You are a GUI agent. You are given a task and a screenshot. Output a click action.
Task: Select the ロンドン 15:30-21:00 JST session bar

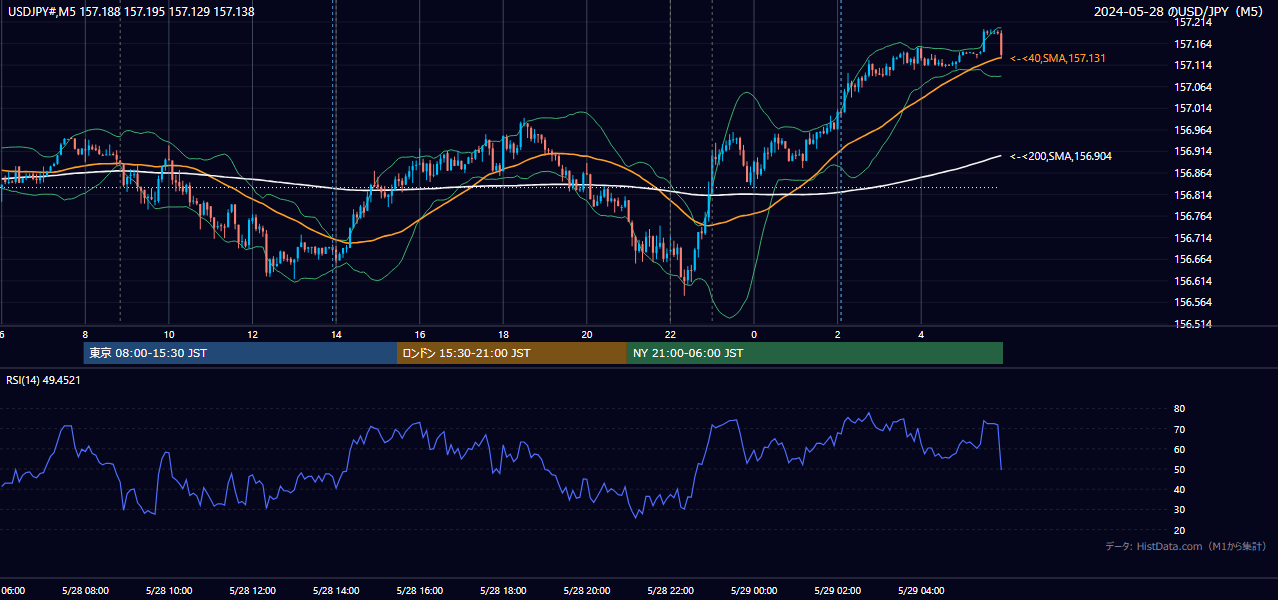tap(512, 353)
